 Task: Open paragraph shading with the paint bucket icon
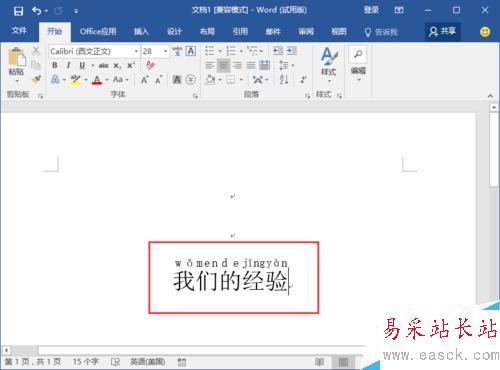click(x=210, y=80)
